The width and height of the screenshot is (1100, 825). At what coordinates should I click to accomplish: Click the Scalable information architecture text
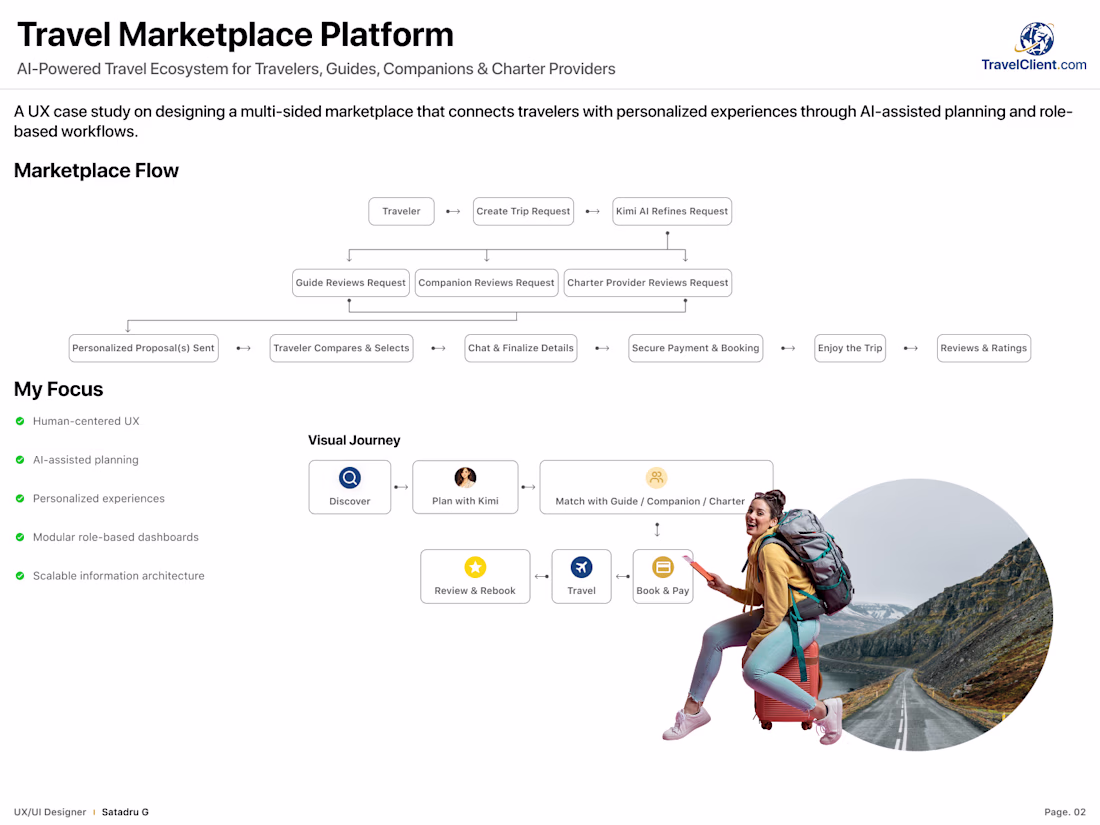click(119, 575)
